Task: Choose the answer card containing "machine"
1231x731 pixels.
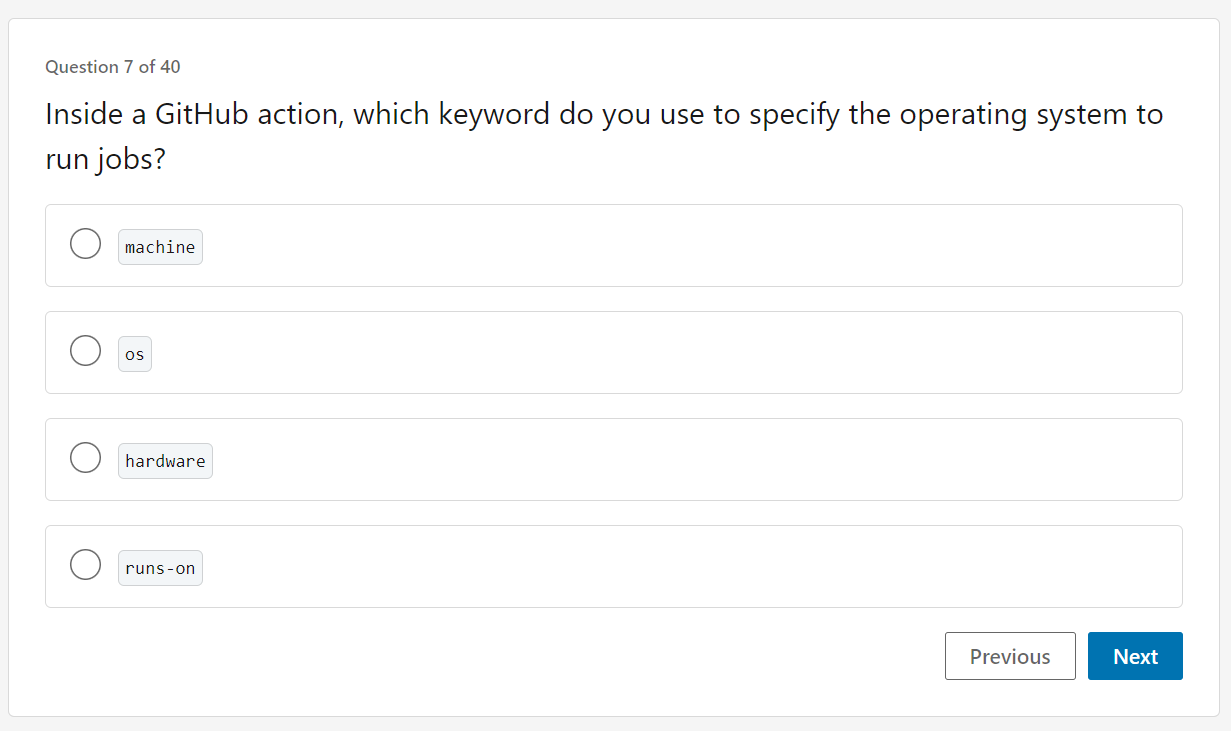Action: (613, 245)
